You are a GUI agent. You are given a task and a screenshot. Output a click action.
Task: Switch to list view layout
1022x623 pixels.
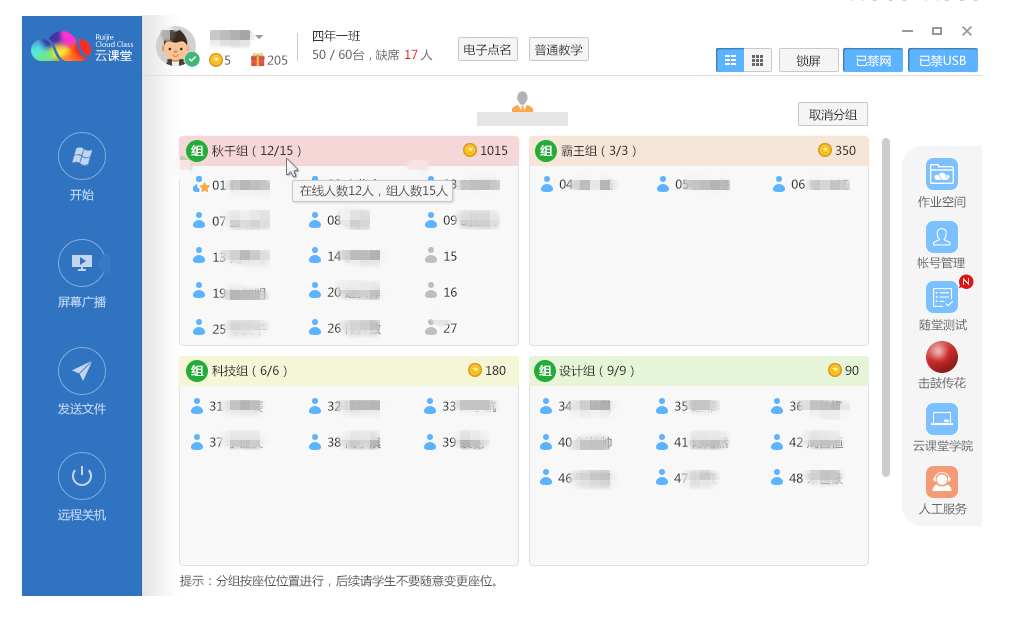pyautogui.click(x=730, y=60)
